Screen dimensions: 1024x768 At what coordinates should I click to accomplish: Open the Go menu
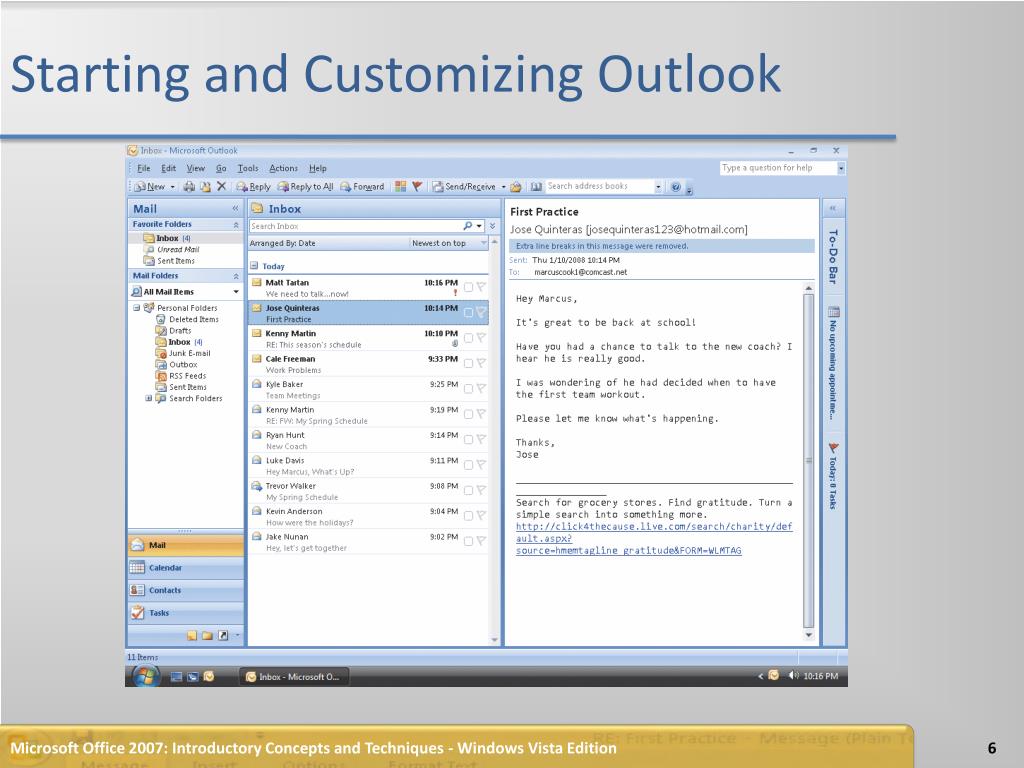pos(221,168)
